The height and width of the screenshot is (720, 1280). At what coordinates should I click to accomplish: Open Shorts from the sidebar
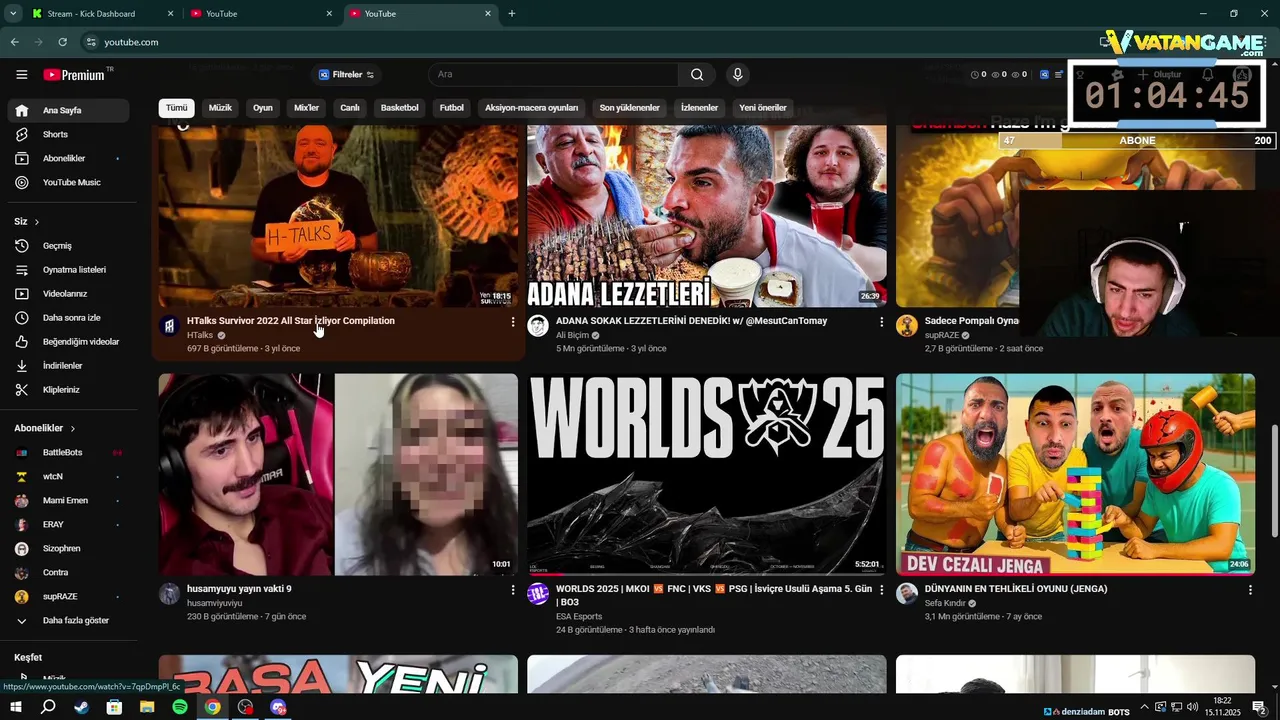(x=68, y=134)
